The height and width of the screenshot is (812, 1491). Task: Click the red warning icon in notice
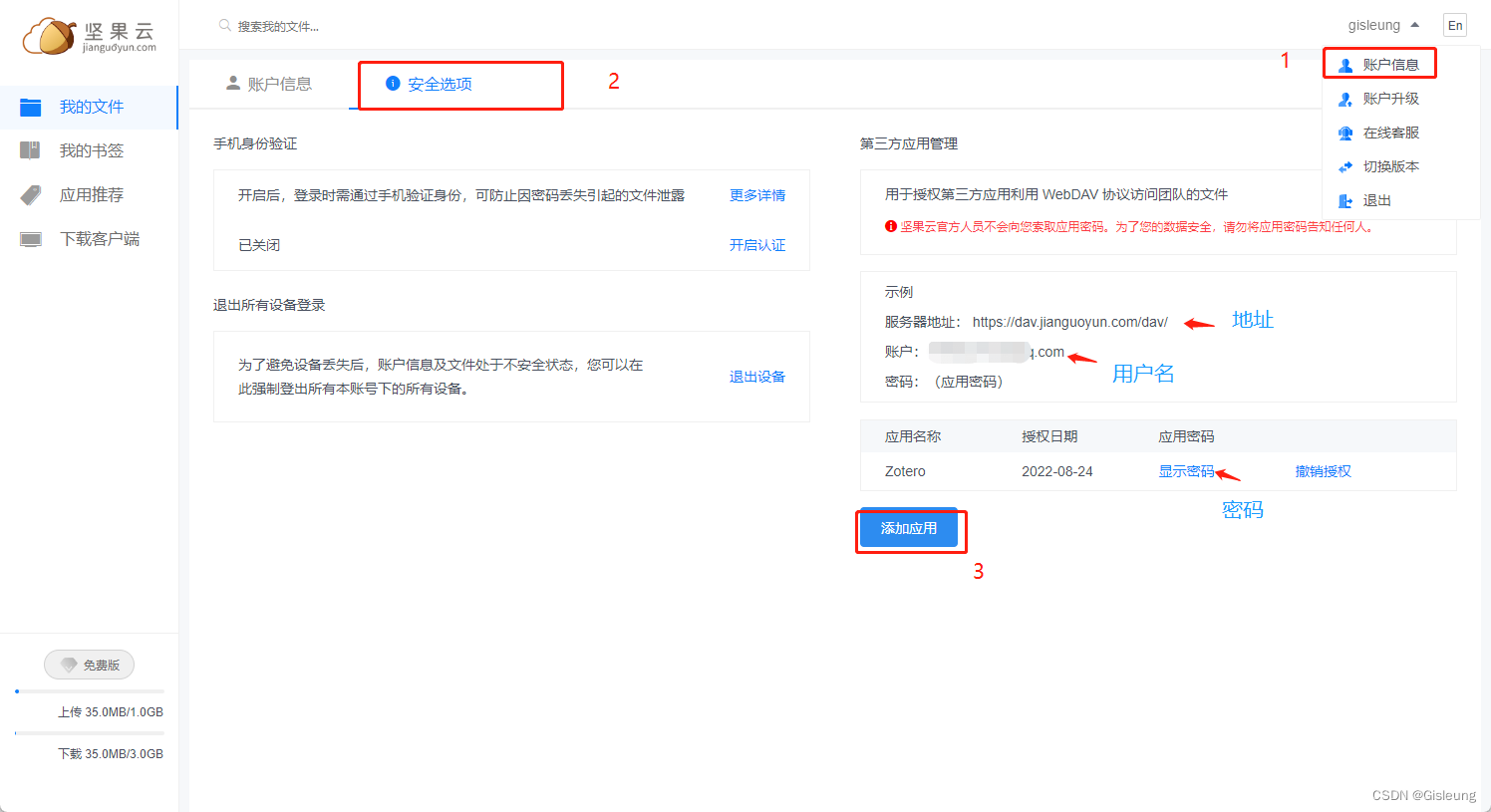891,226
